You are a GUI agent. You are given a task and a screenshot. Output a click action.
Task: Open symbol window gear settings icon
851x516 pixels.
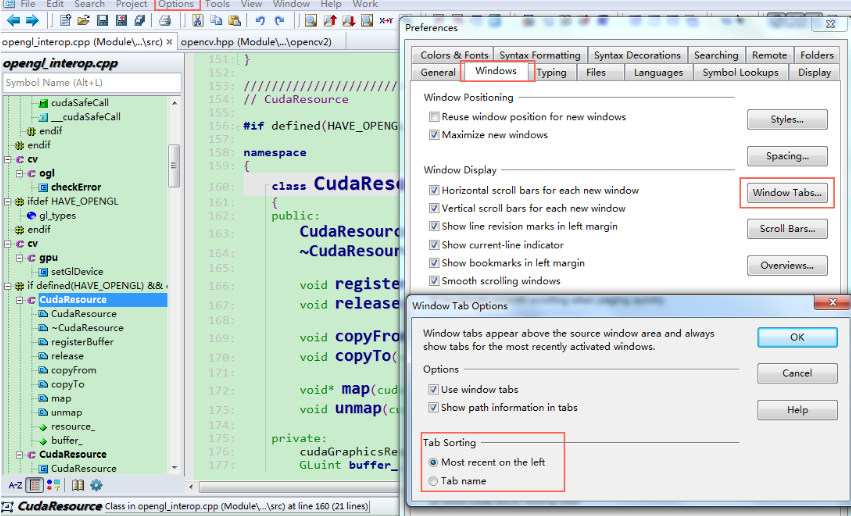click(96, 485)
